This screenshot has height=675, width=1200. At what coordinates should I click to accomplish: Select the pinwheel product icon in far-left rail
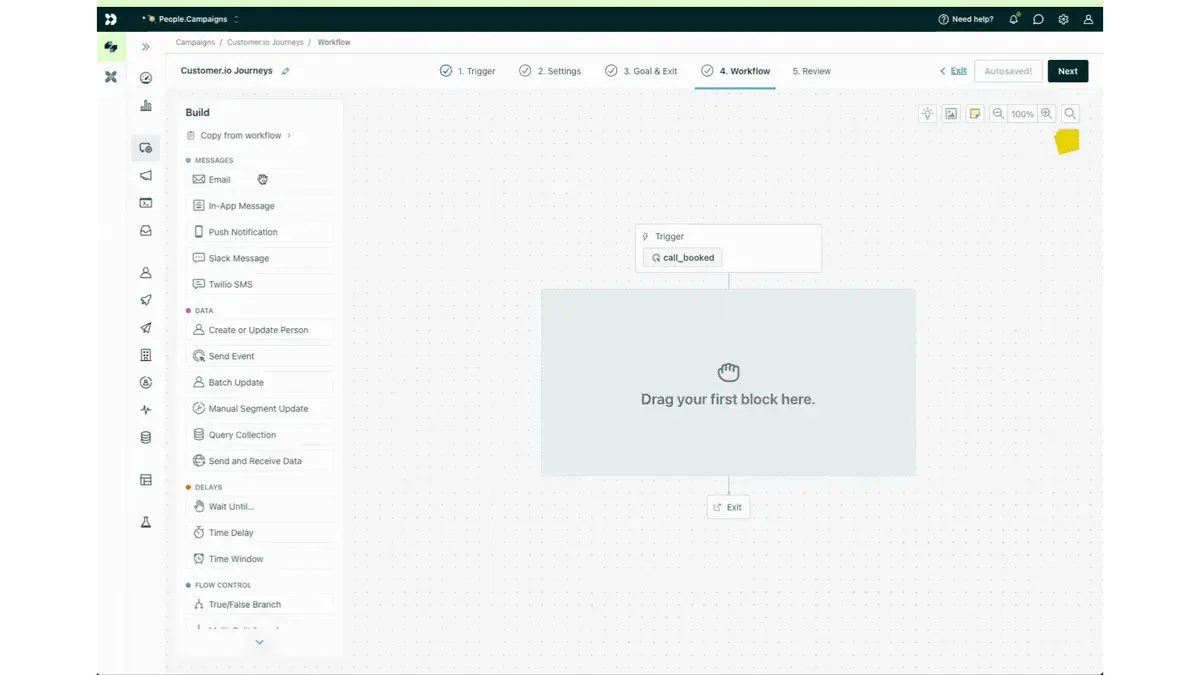[111, 77]
